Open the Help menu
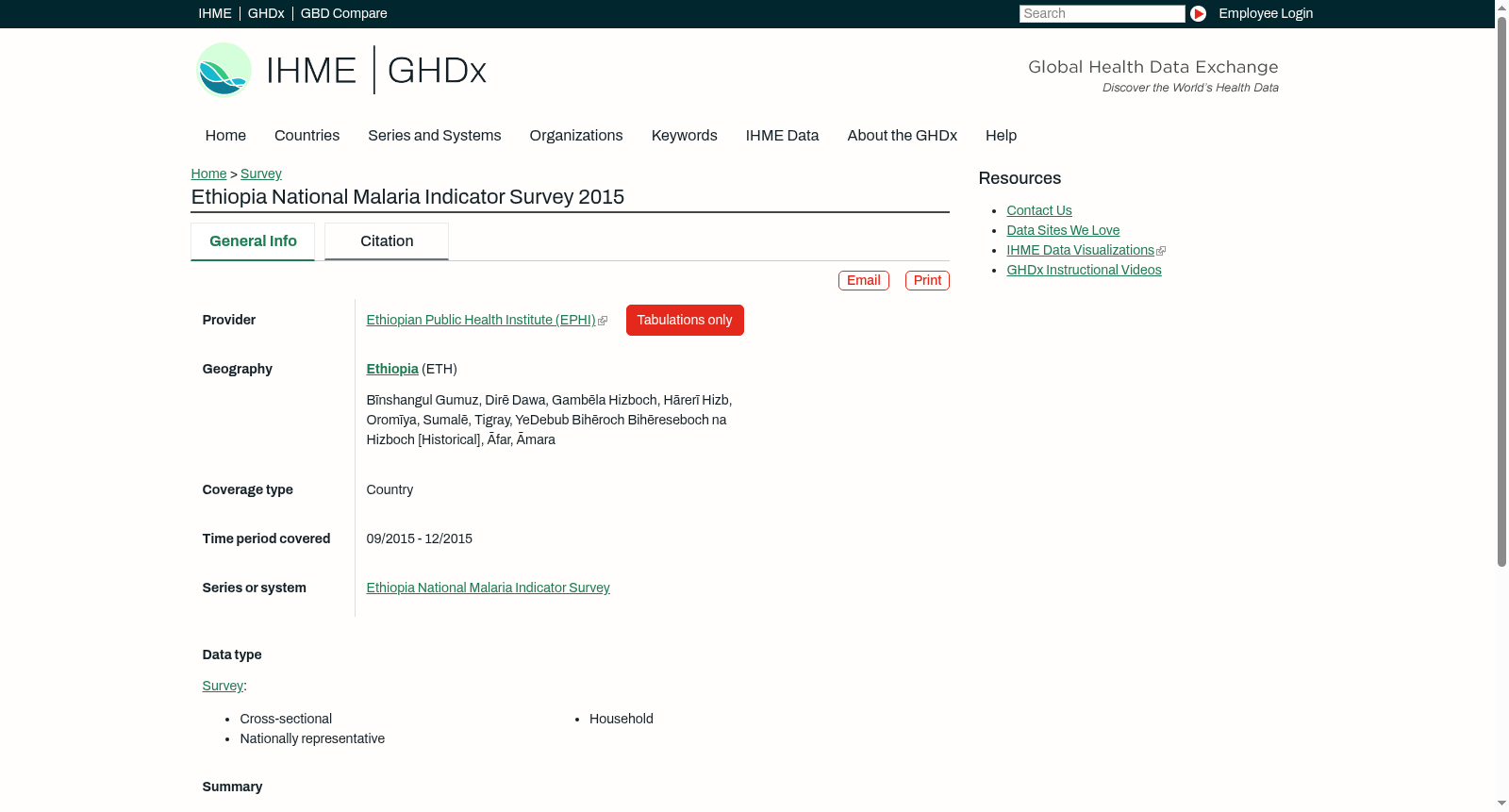 1001,136
